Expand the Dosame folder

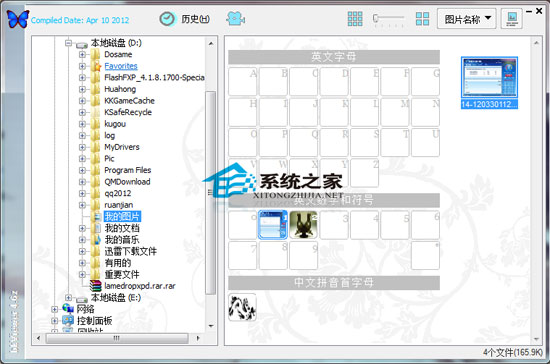[x=82, y=54]
